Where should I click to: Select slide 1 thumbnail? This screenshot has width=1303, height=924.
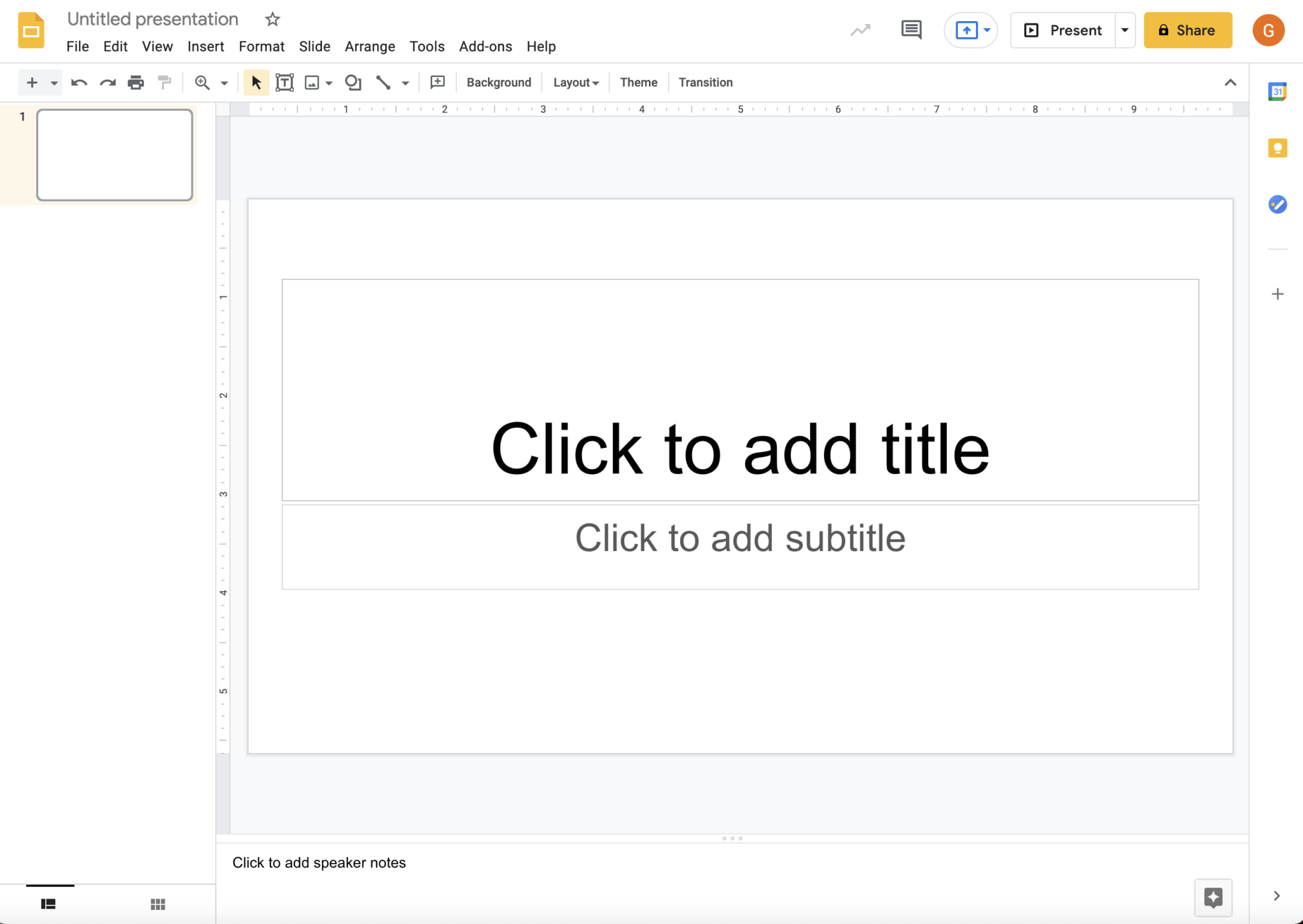(115, 155)
